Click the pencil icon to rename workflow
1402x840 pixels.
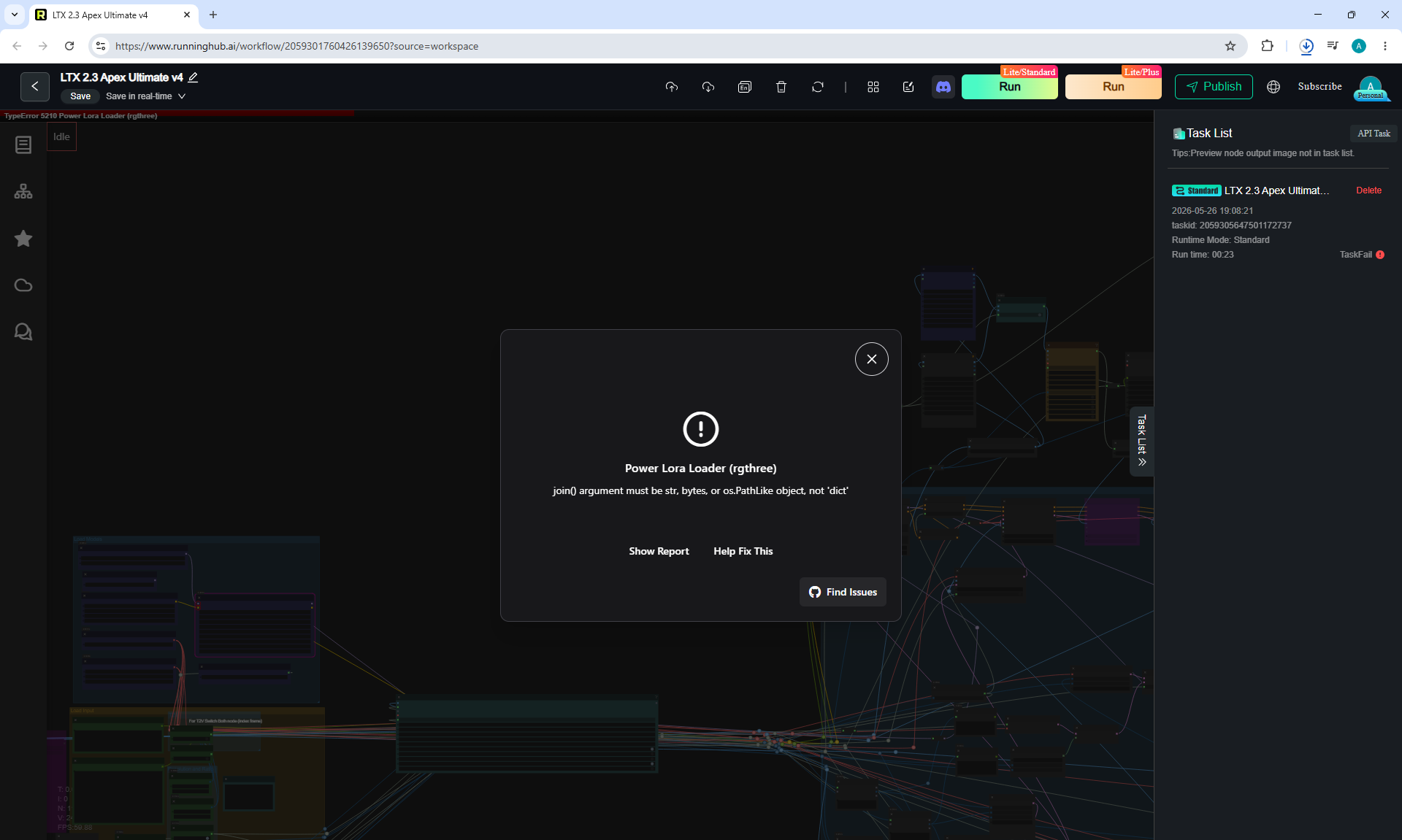click(x=193, y=77)
